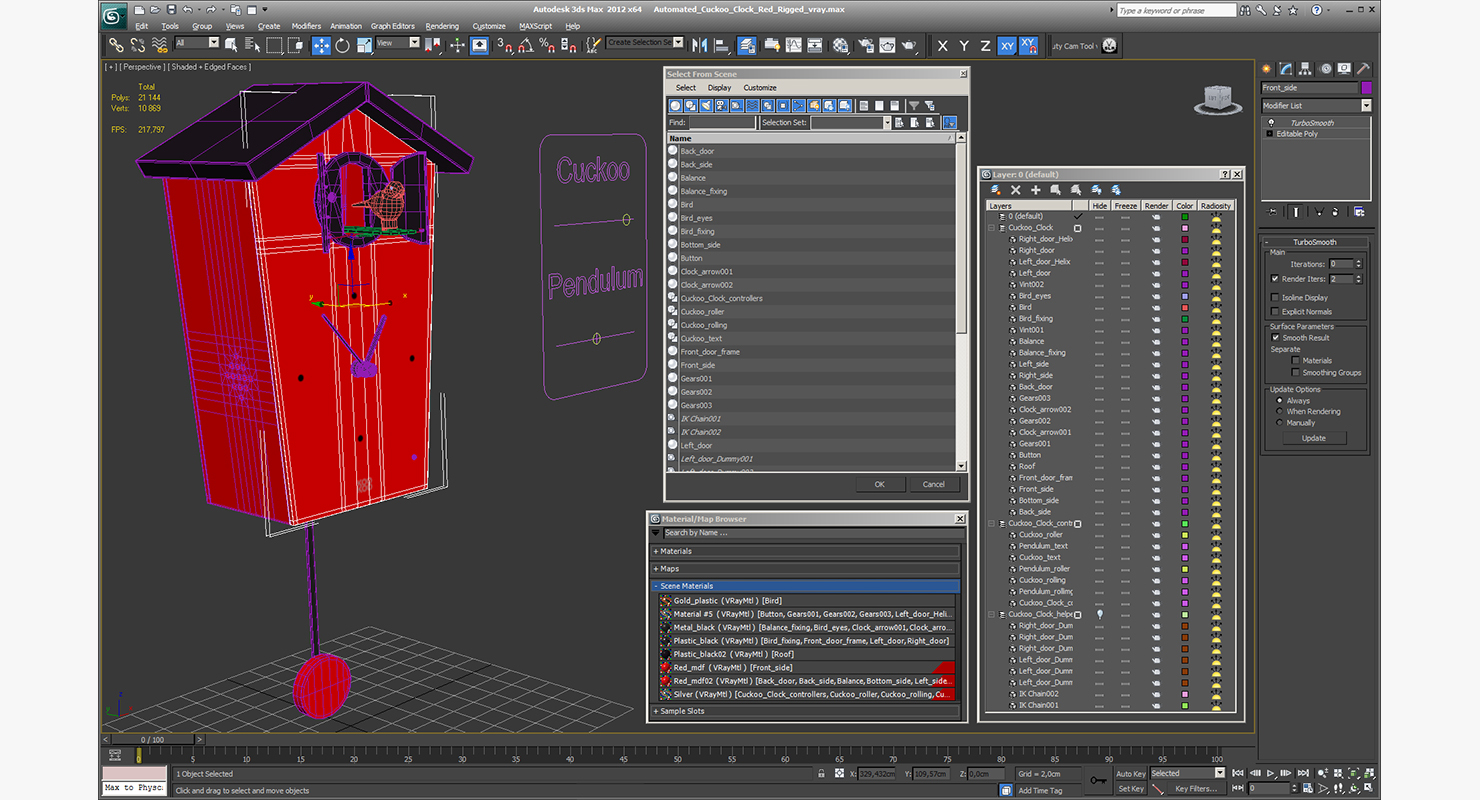This screenshot has width=1480, height=800.
Task: Open the selection filter All dropdown
Action: click(x=197, y=43)
